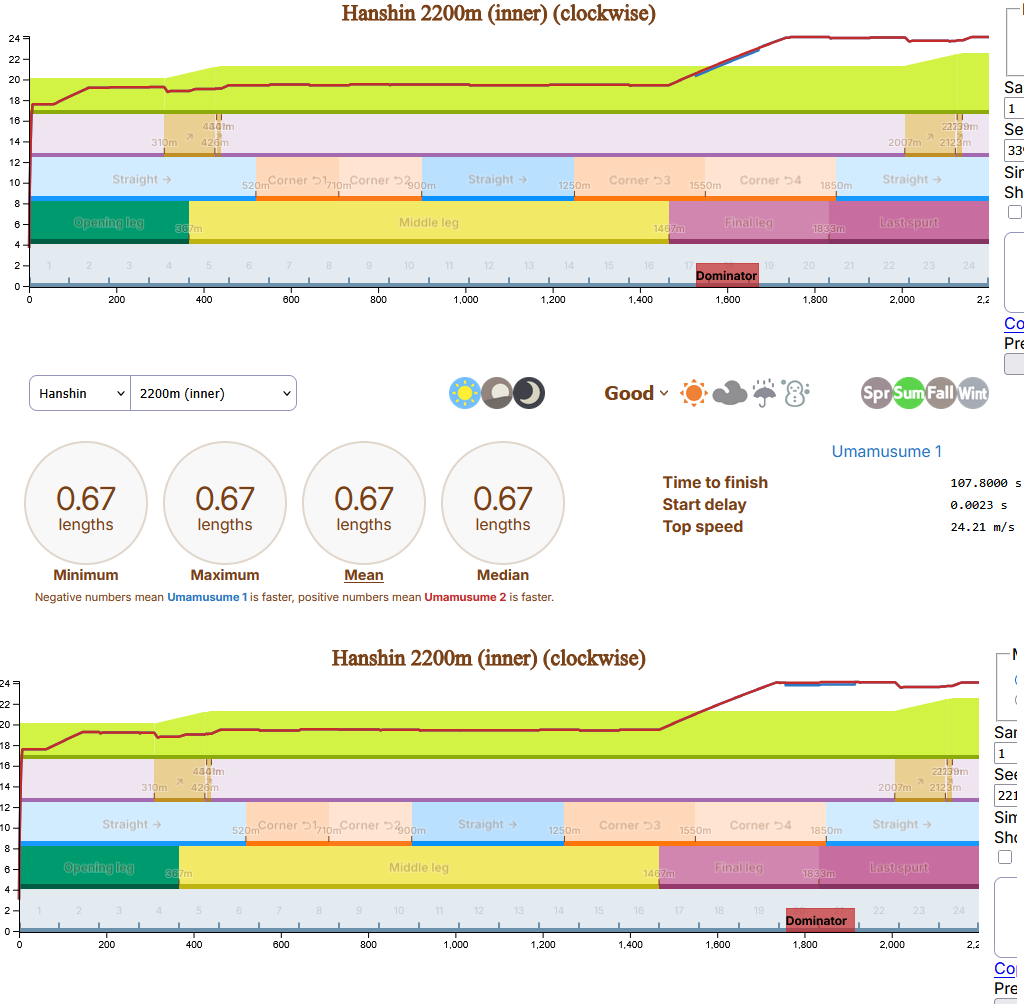Click Corner 3 section in the top chart
The image size is (1024, 1004).
tap(639, 180)
